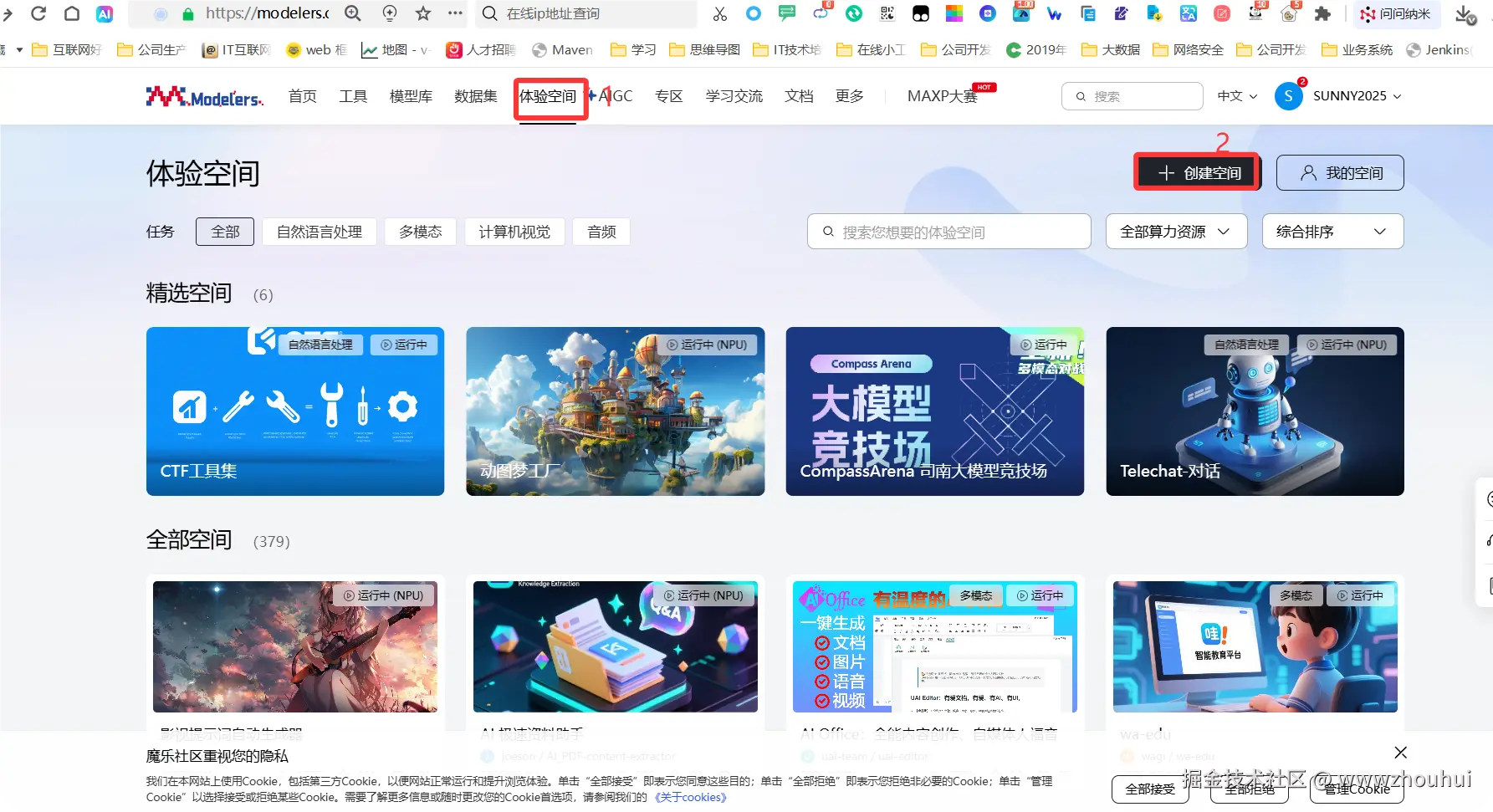Image resolution: width=1493 pixels, height=812 pixels.
Task: Click the zoom magnifier icon in address bar
Action: 353,13
